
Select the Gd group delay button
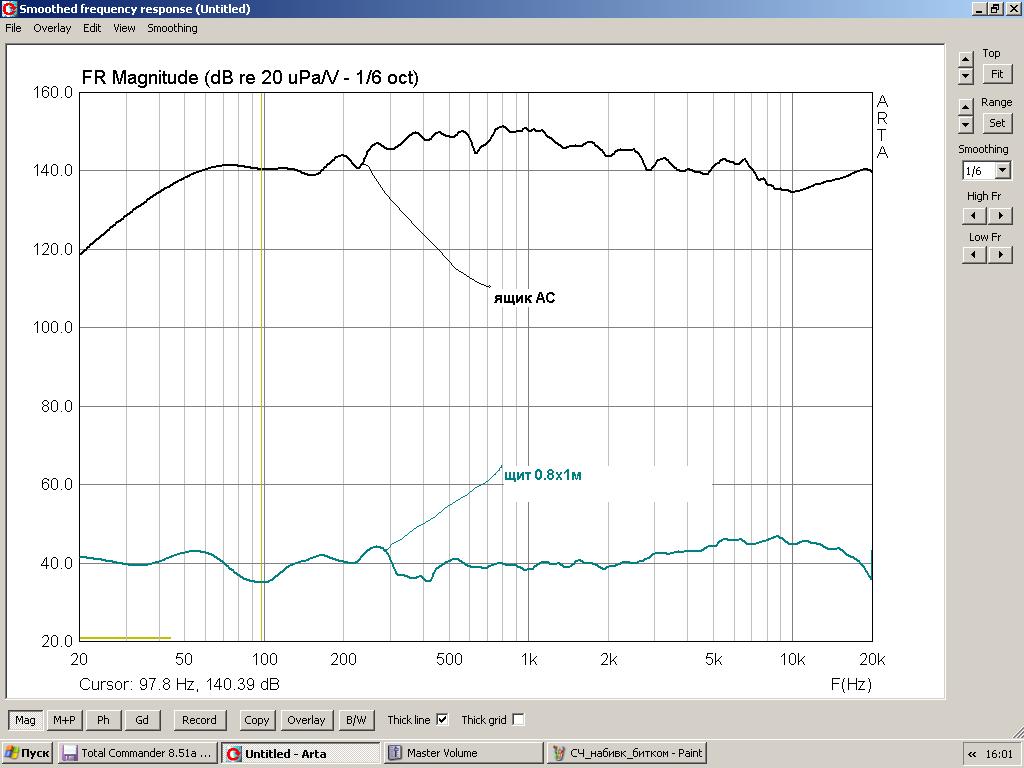142,720
